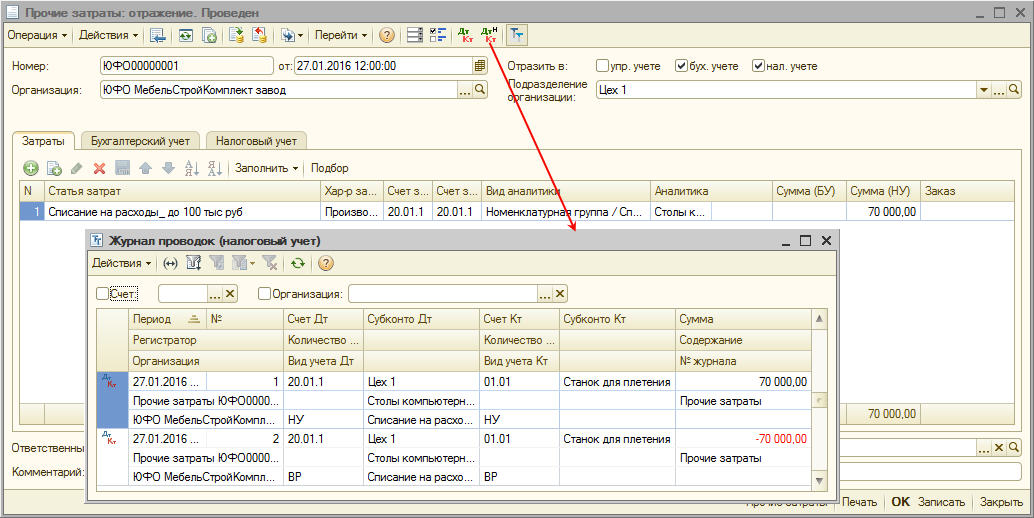Open calendar picker next to the date
Screen dimensions: 1034x518
point(480,66)
